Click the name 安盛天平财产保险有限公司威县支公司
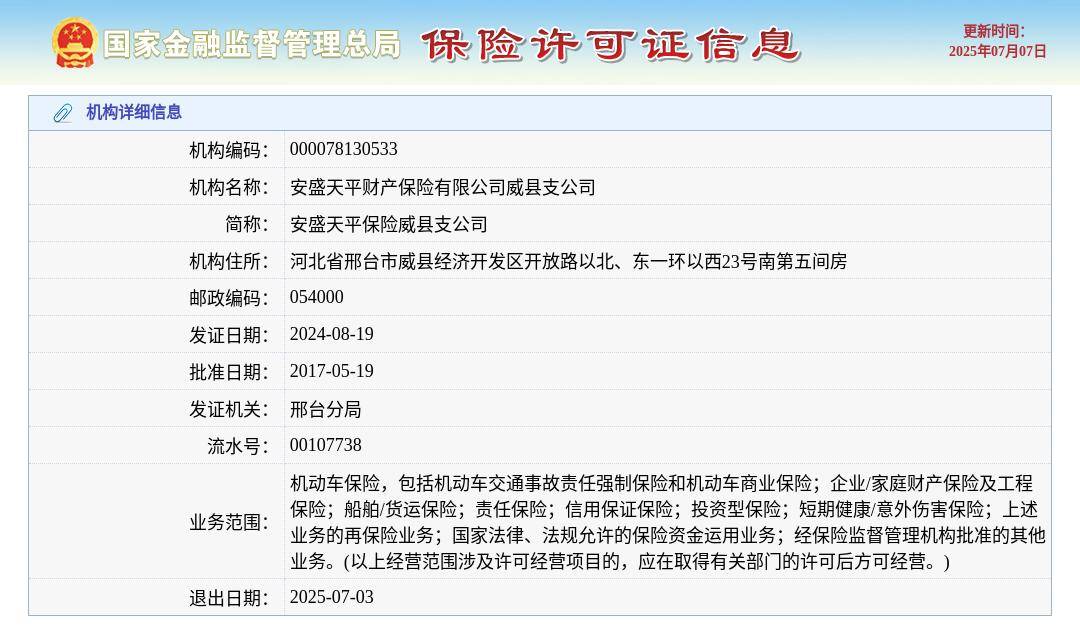The image size is (1080, 630). [443, 187]
